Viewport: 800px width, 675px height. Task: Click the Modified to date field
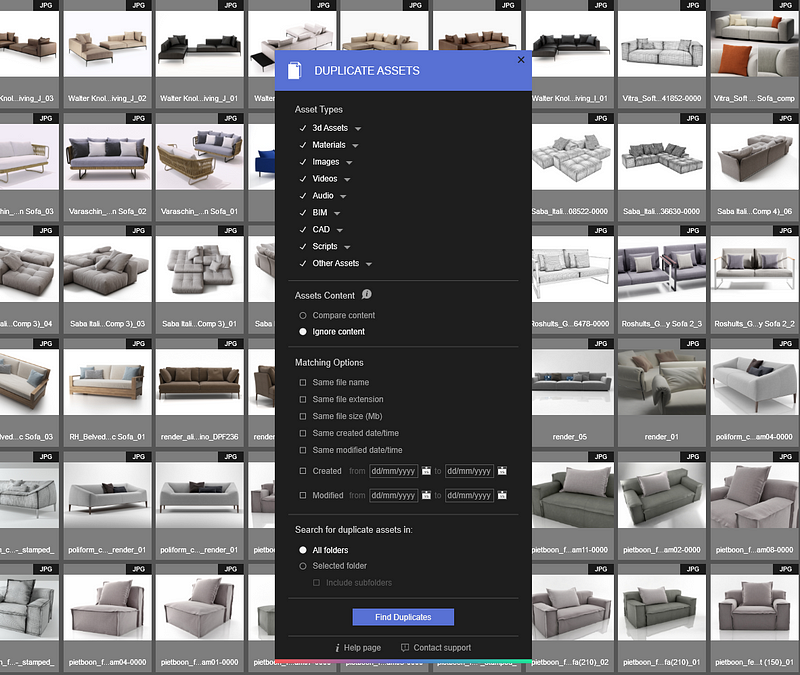click(469, 495)
